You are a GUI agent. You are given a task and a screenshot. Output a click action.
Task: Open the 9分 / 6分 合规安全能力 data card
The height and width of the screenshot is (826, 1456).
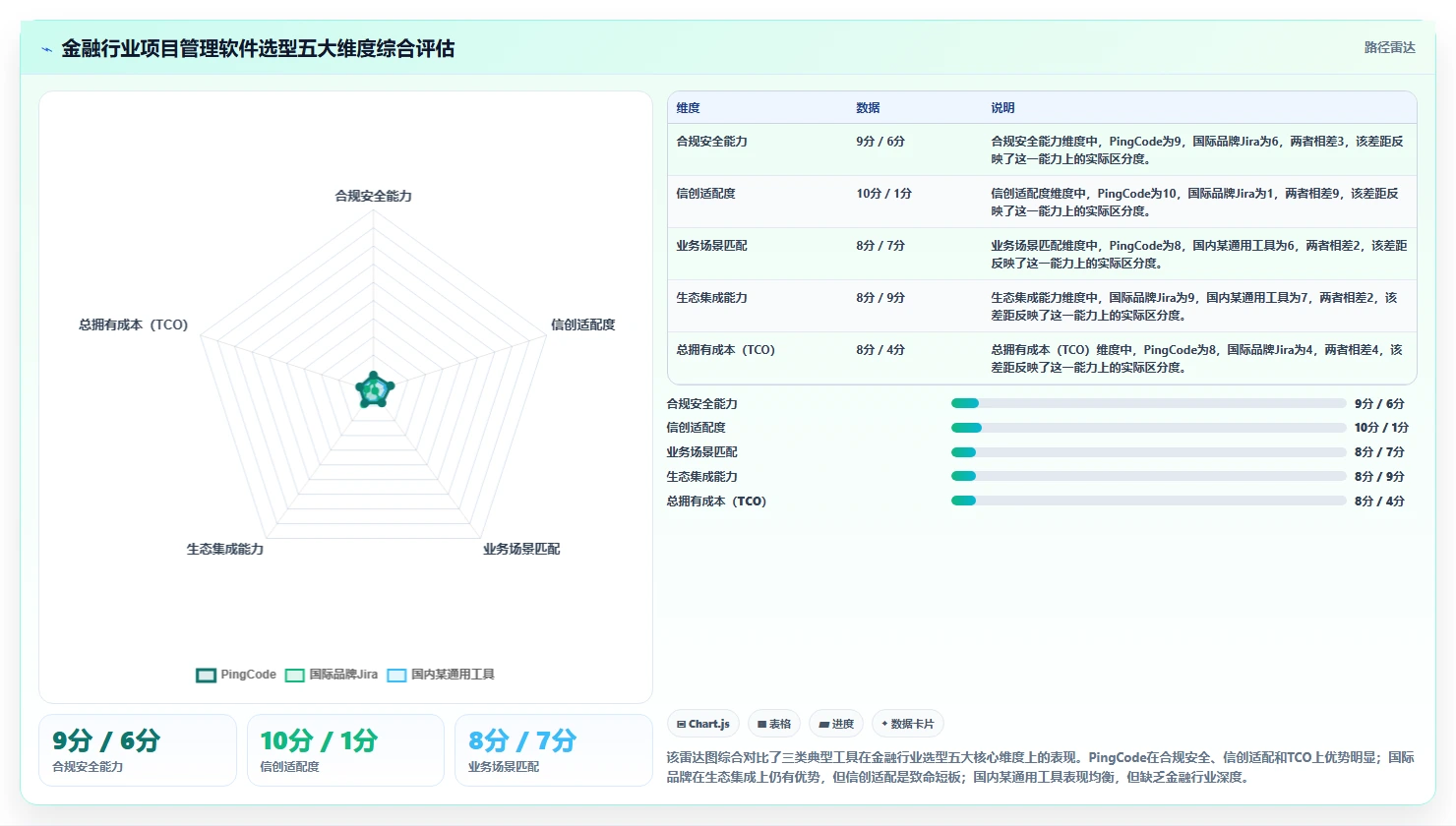(138, 750)
